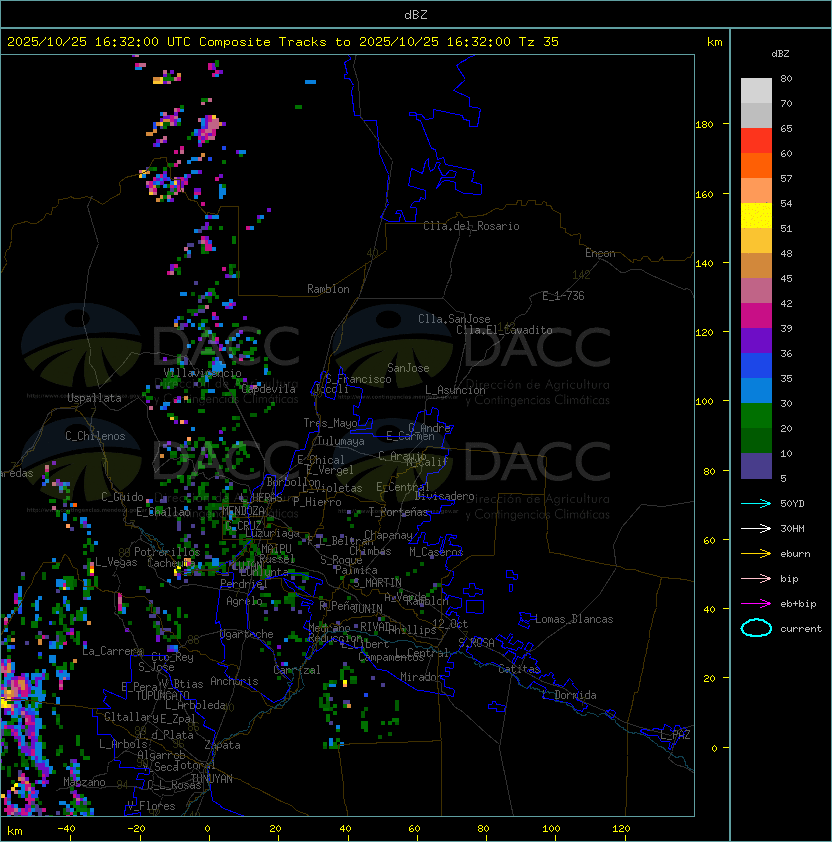Pick the bright yellow 51-54 dBZ swatch
Screen dimensions: 832x842
756,215
